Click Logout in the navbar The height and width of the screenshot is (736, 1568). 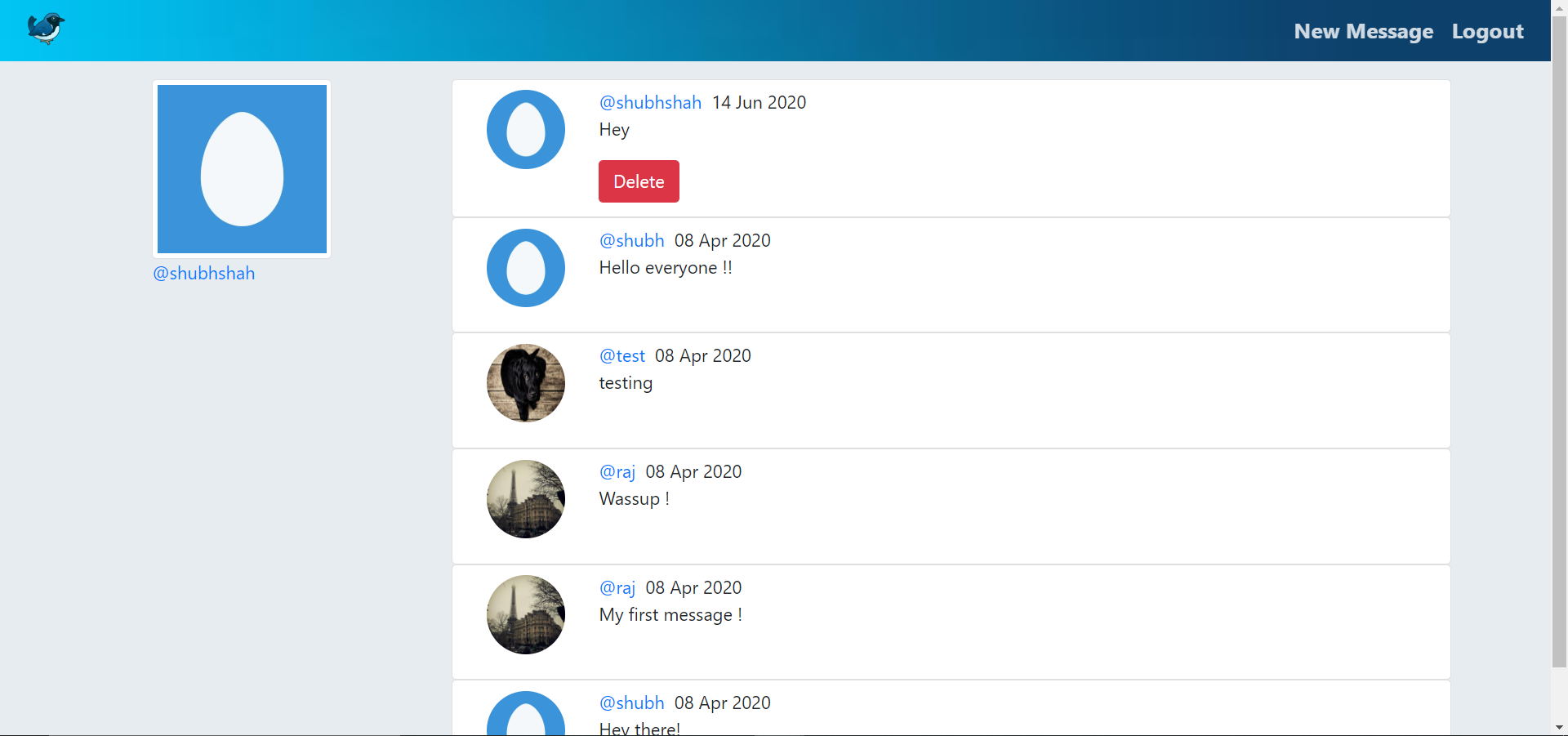tap(1487, 31)
